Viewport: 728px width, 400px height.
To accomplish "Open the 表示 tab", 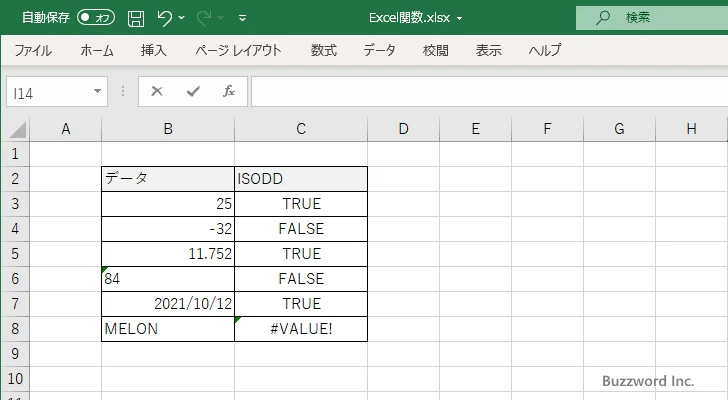I will (x=488, y=50).
